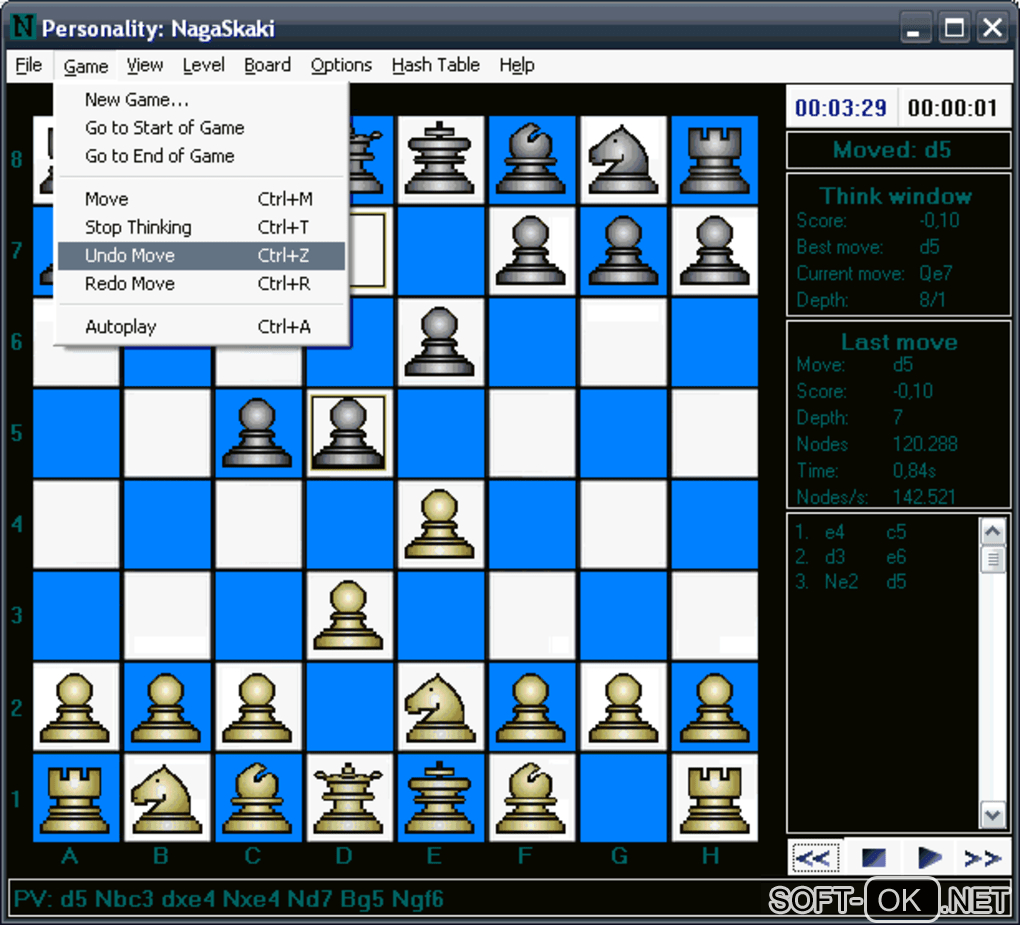Select the black knight on g8
The width and height of the screenshot is (1020, 925).
[x=623, y=159]
